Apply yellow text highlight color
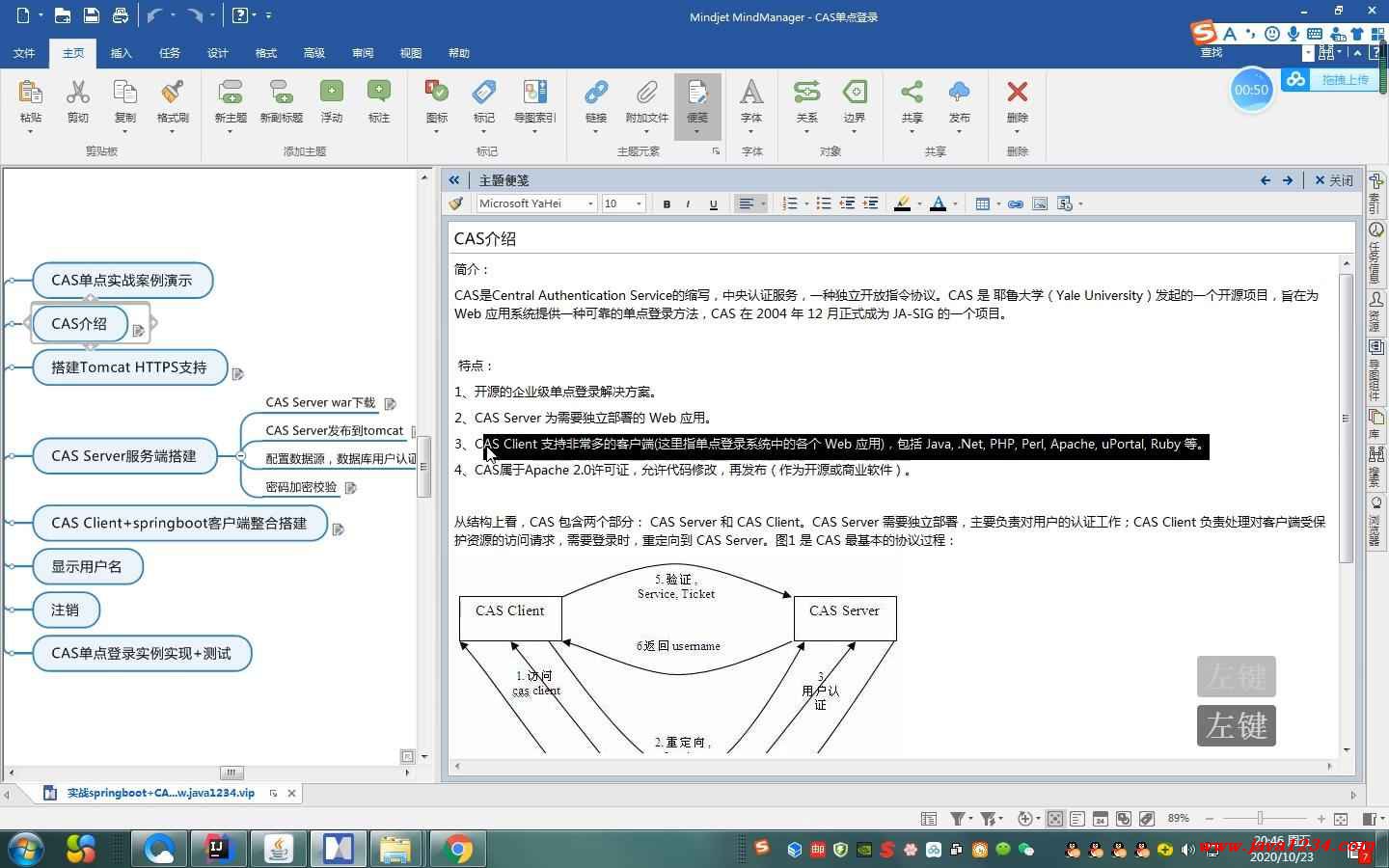1389x868 pixels. click(x=902, y=203)
